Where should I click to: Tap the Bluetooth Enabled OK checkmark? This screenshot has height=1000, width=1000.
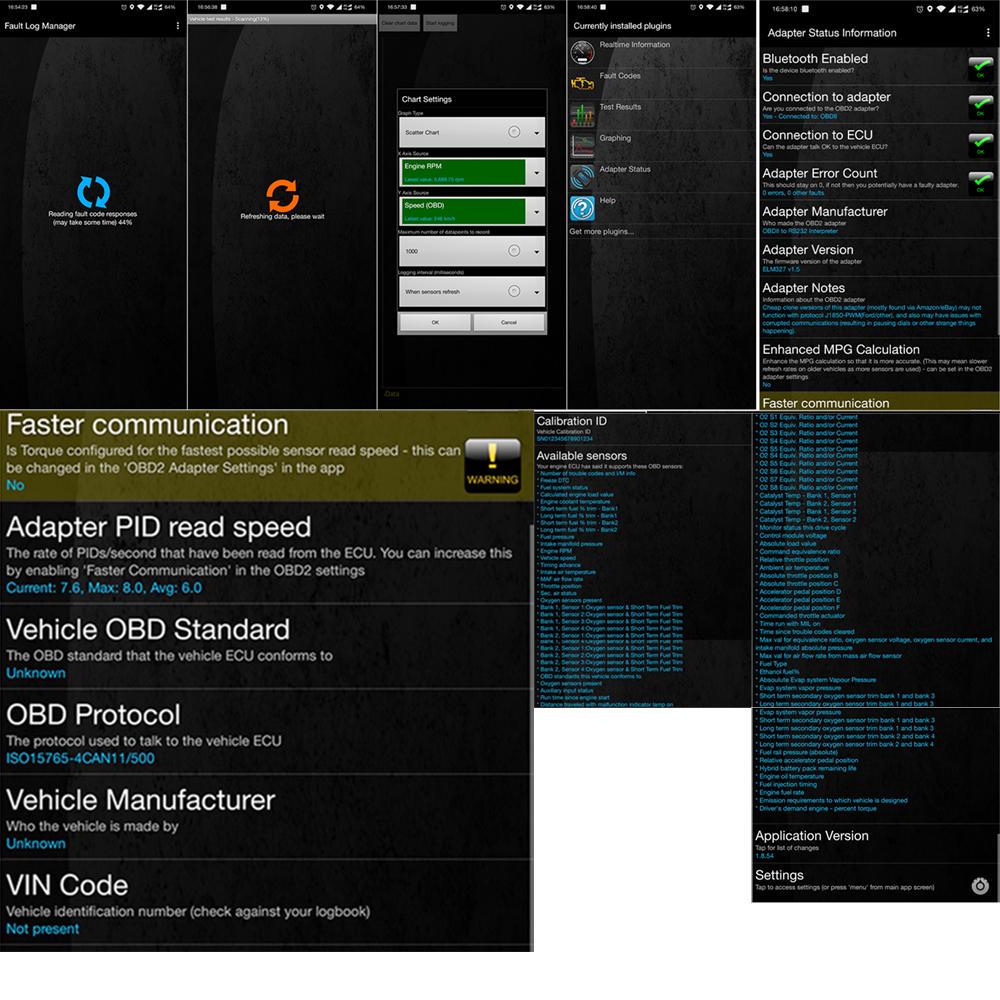click(x=980, y=68)
